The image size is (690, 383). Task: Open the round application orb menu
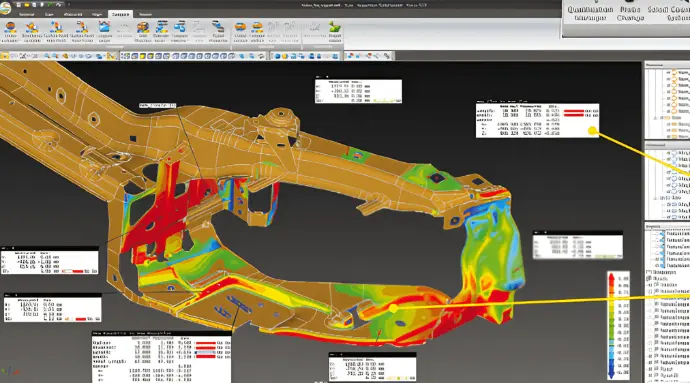4,8
